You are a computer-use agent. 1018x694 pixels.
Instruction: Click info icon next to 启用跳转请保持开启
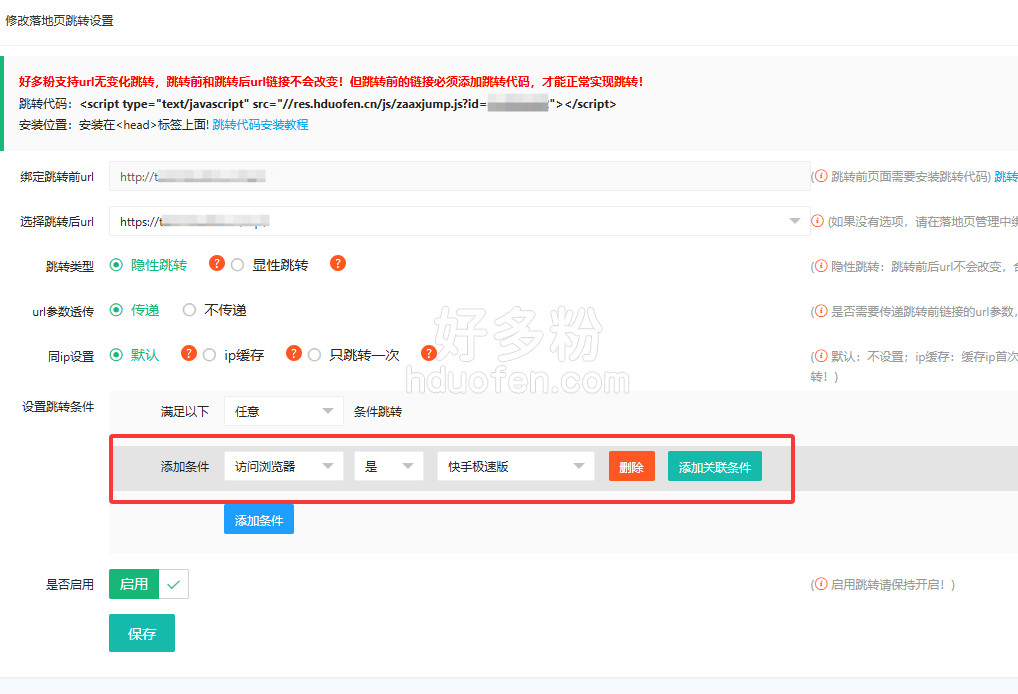point(821,584)
